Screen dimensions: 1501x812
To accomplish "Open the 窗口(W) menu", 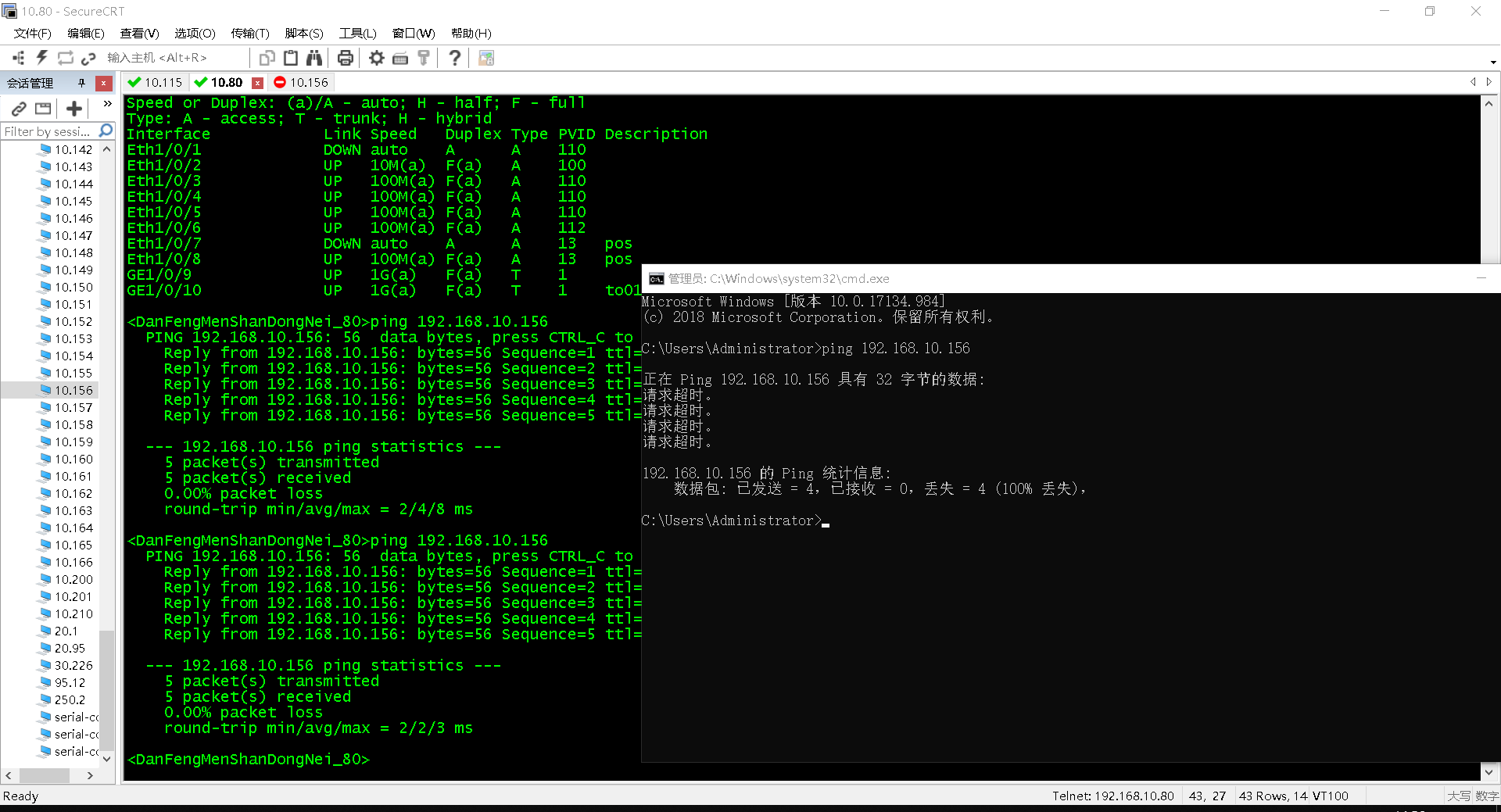I will [414, 34].
